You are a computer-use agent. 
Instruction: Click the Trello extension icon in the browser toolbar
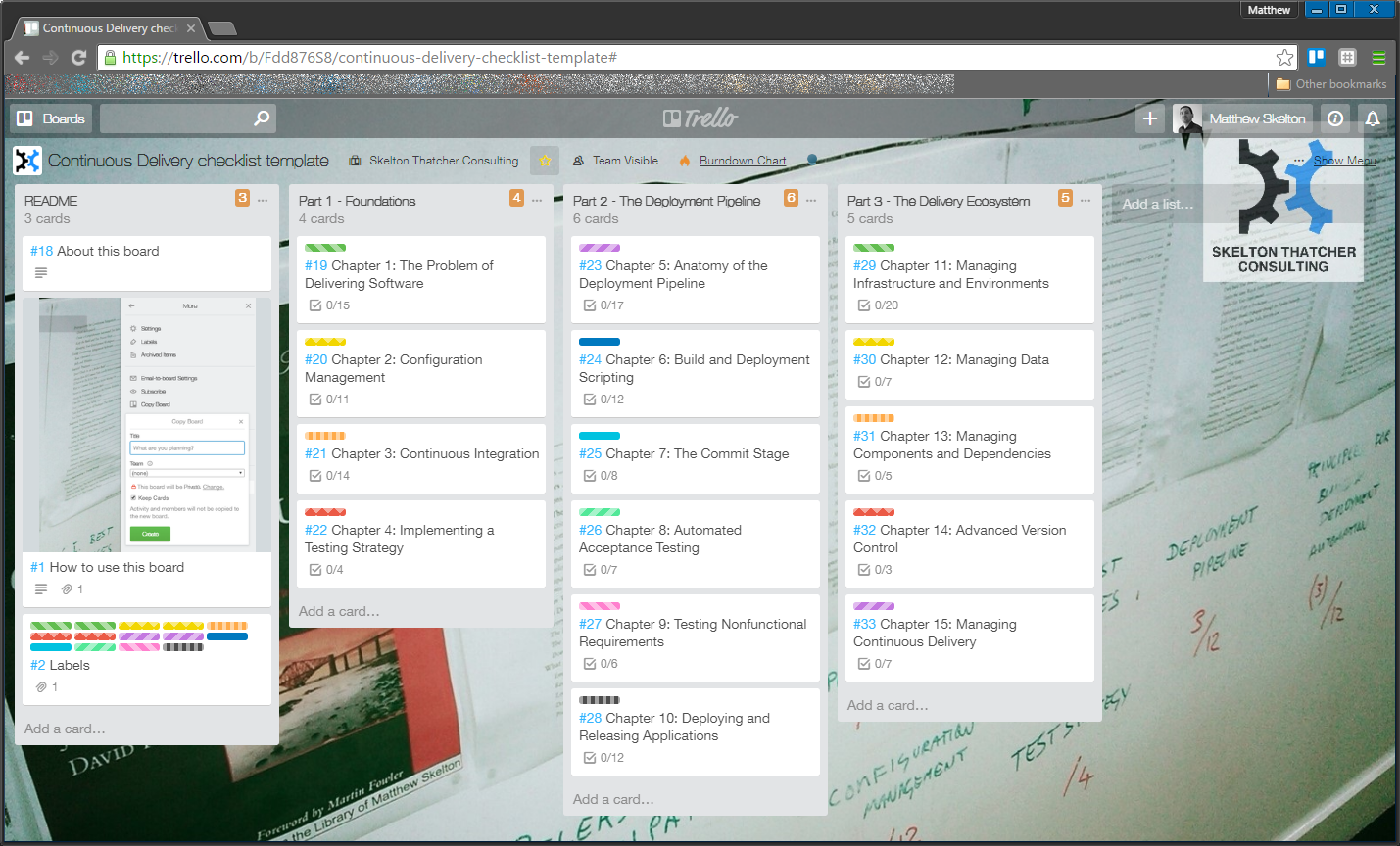click(x=1316, y=57)
